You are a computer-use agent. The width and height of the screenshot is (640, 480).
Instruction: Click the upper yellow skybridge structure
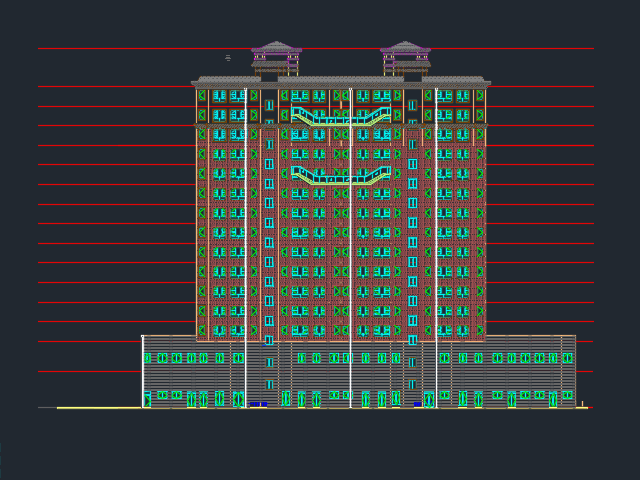tap(340, 117)
